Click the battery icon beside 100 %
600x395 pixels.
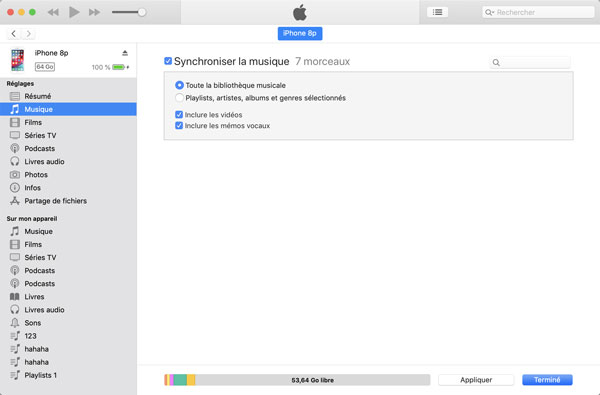119,67
